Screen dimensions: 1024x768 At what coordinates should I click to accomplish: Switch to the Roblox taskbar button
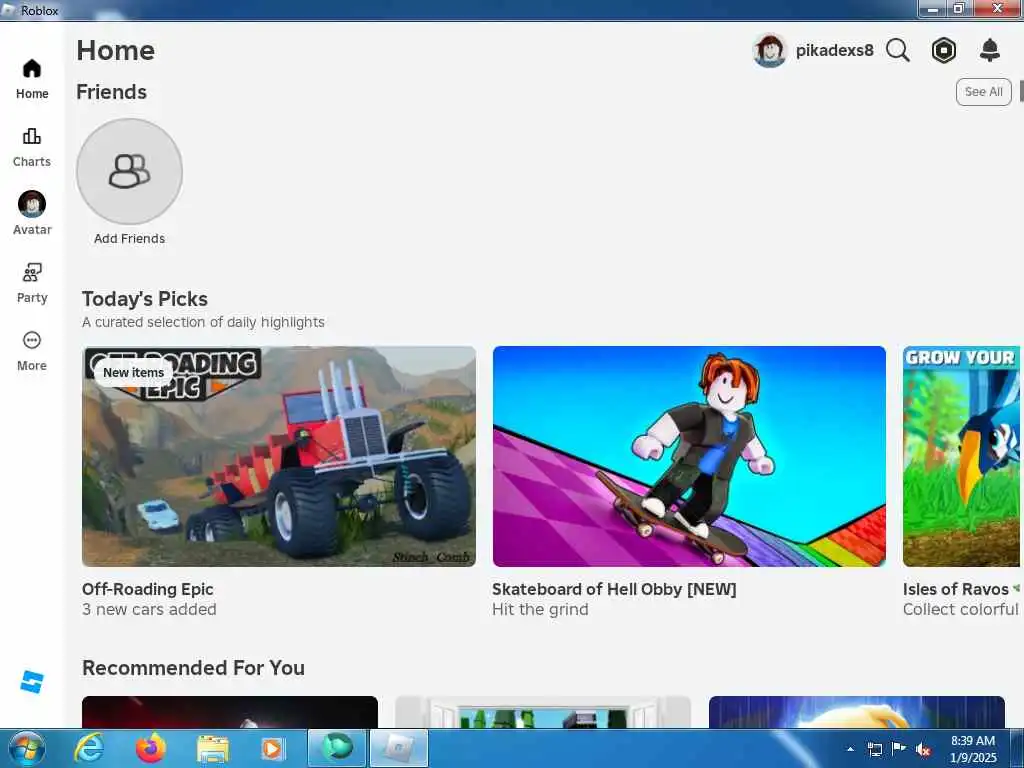(x=399, y=748)
